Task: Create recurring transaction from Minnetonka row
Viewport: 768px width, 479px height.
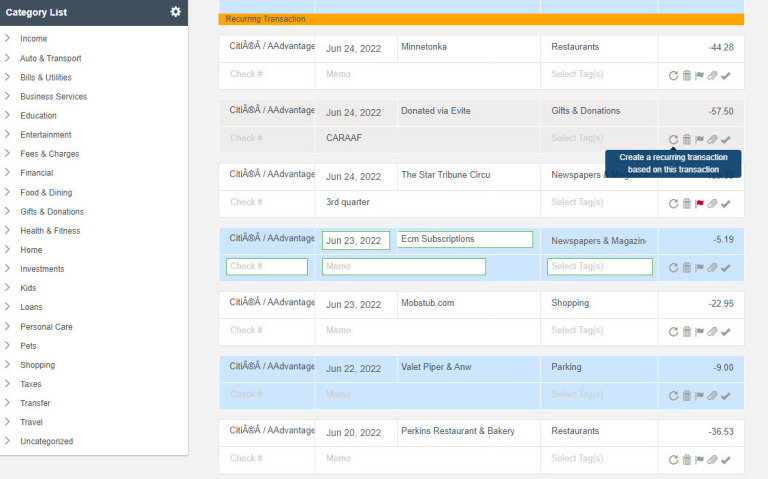Action: (673, 75)
